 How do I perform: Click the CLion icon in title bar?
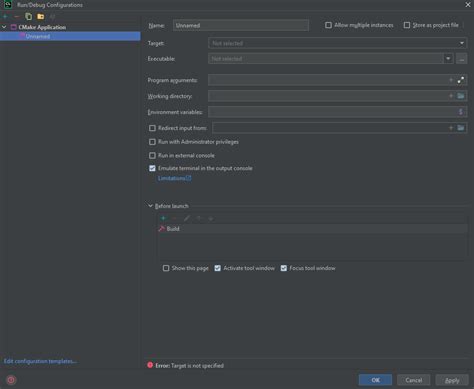pyautogui.click(x=8, y=5)
